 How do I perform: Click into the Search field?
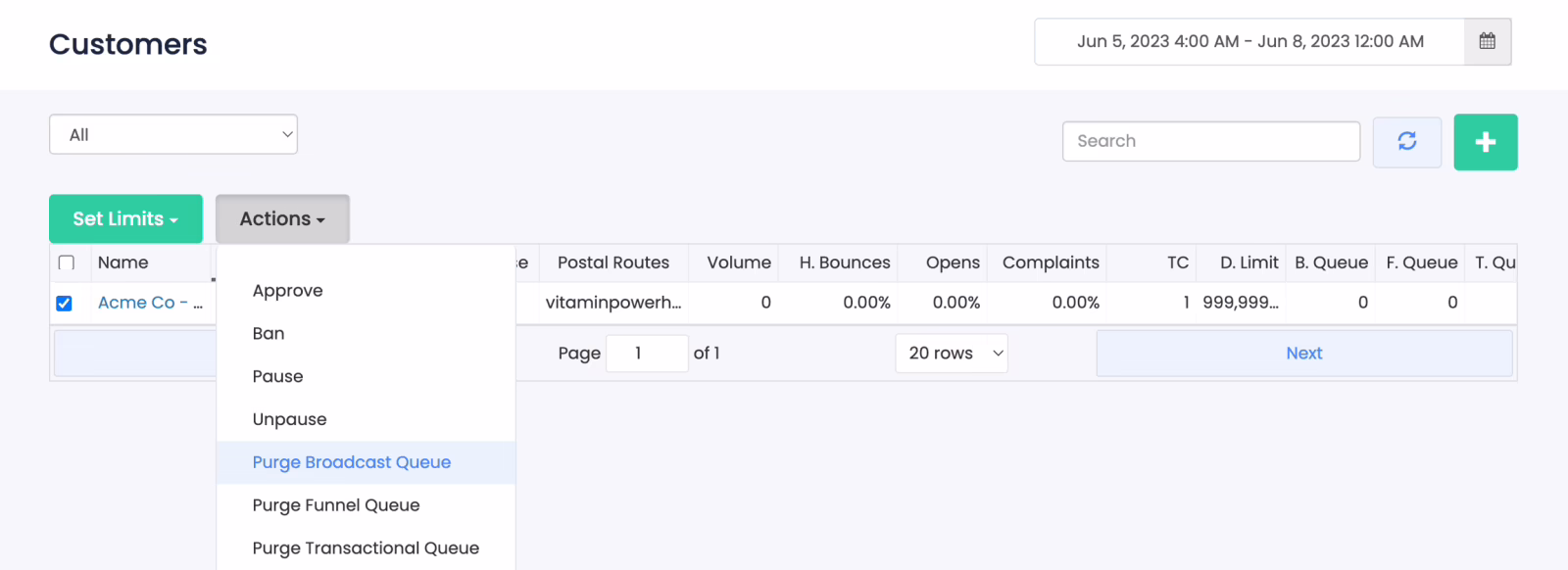click(x=1211, y=141)
